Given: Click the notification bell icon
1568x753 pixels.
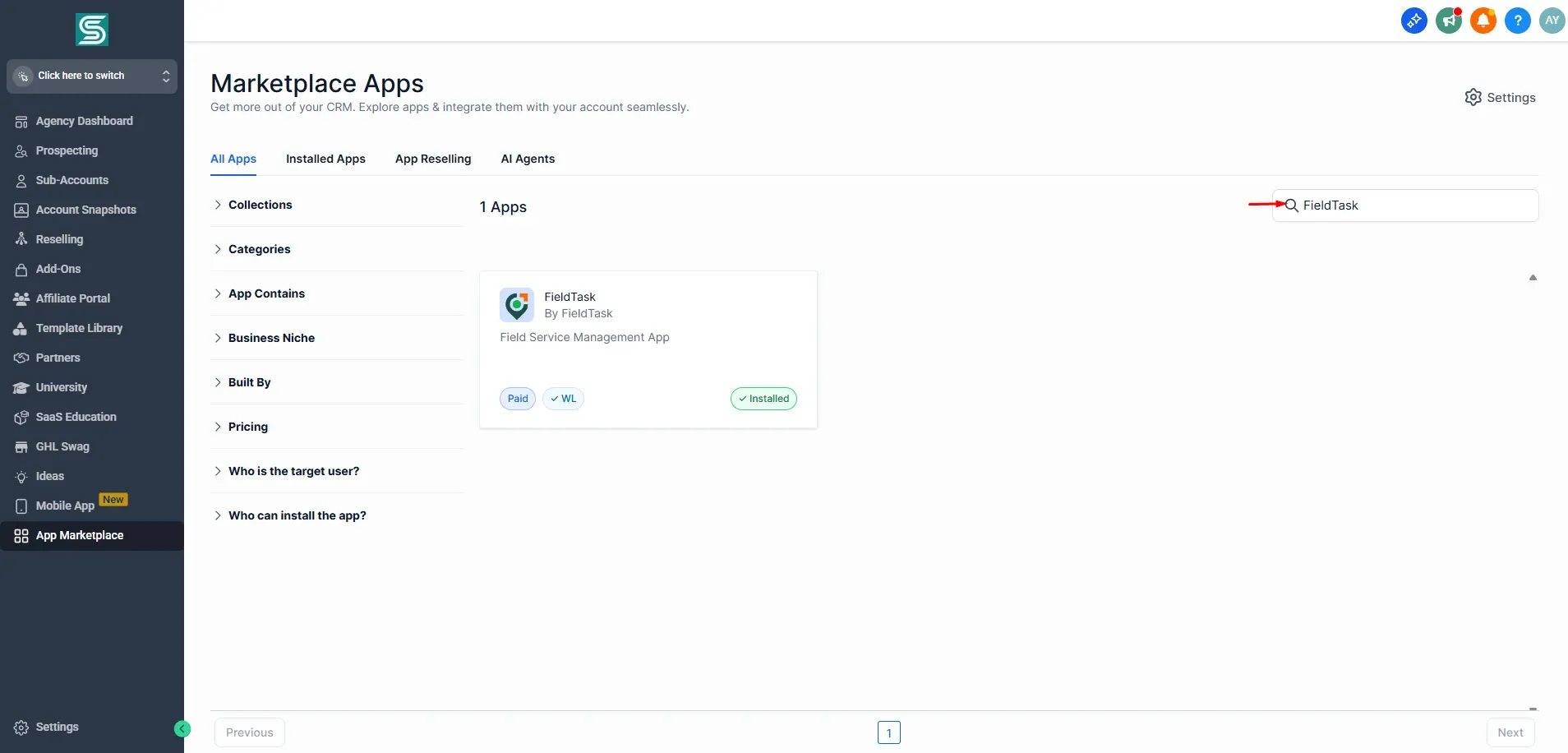Looking at the screenshot, I should (1483, 21).
